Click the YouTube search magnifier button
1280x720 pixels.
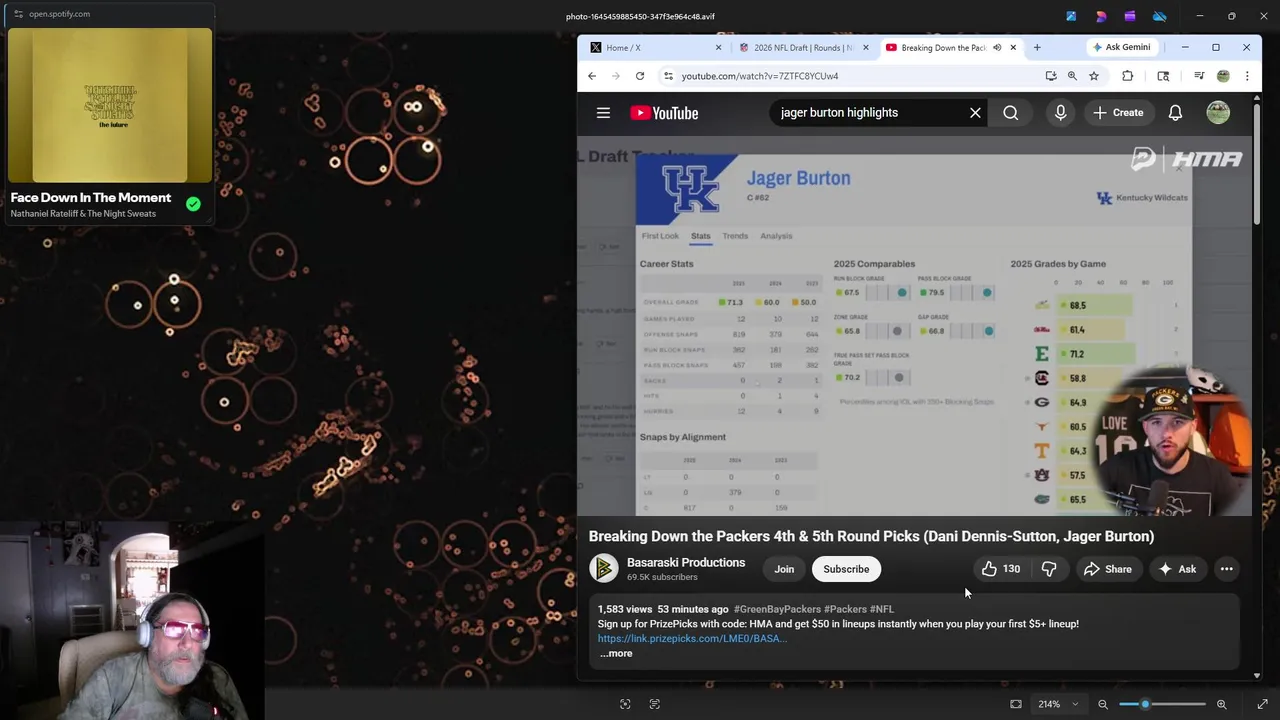point(1011,113)
